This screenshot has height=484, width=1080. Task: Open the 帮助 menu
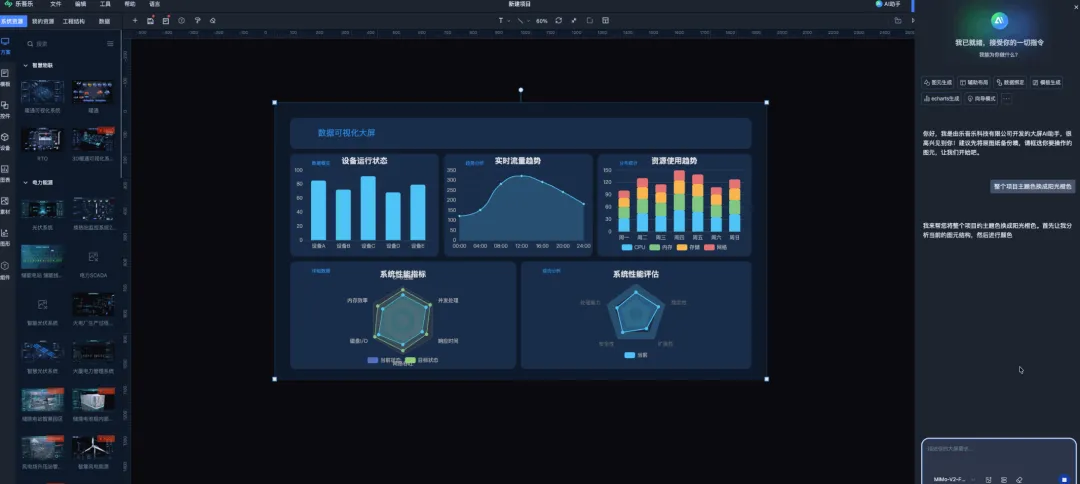coord(130,4)
